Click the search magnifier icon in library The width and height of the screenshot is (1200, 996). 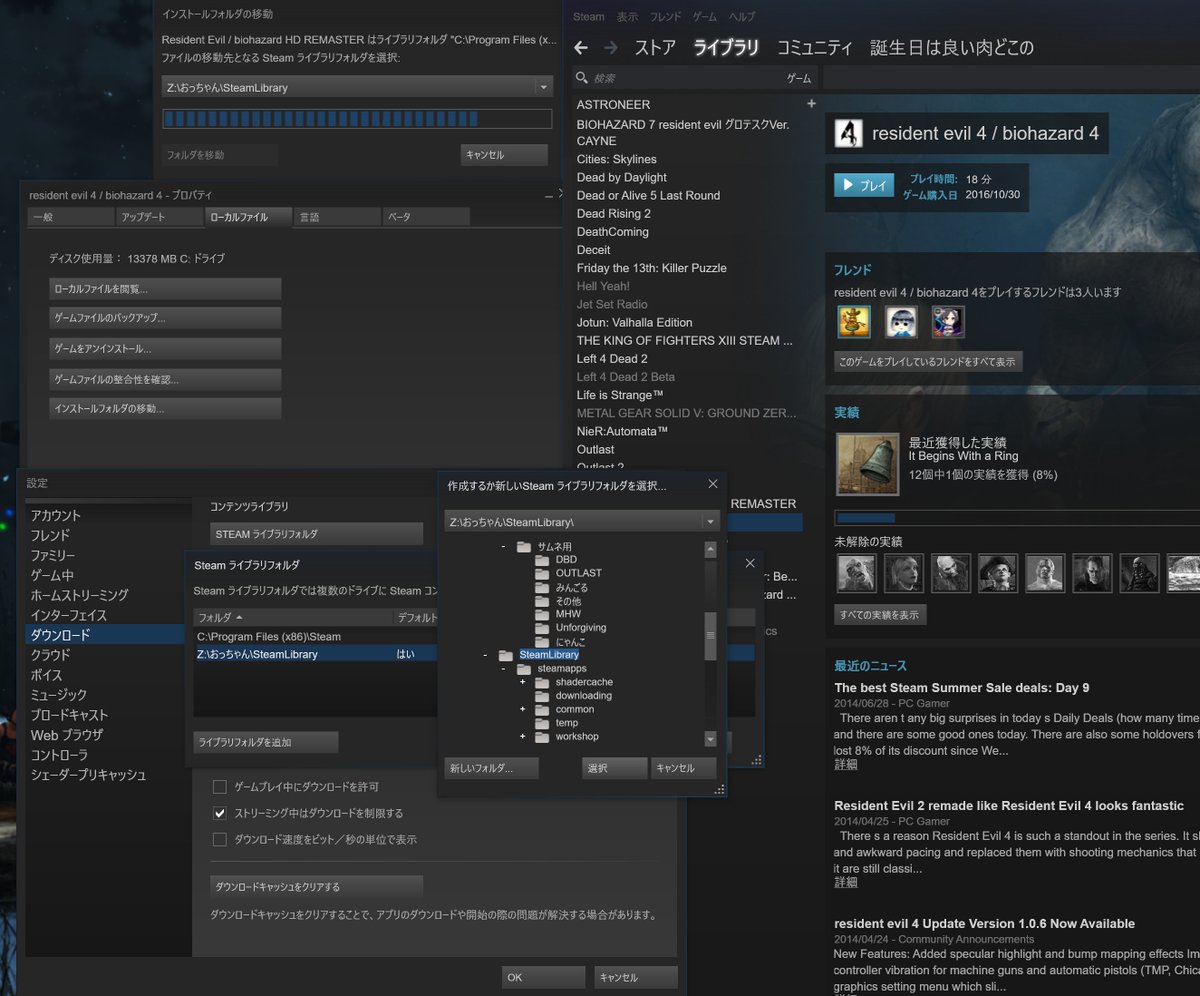(582, 78)
